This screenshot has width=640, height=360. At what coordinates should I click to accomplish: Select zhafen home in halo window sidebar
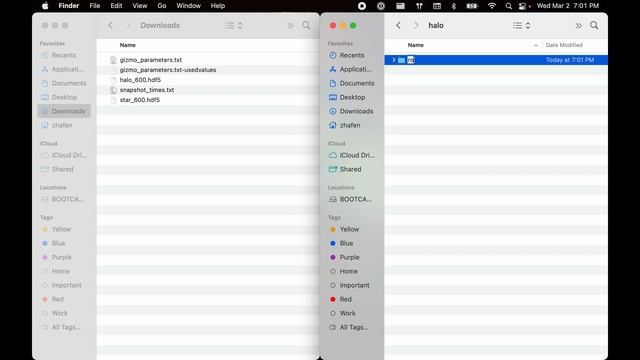344,125
